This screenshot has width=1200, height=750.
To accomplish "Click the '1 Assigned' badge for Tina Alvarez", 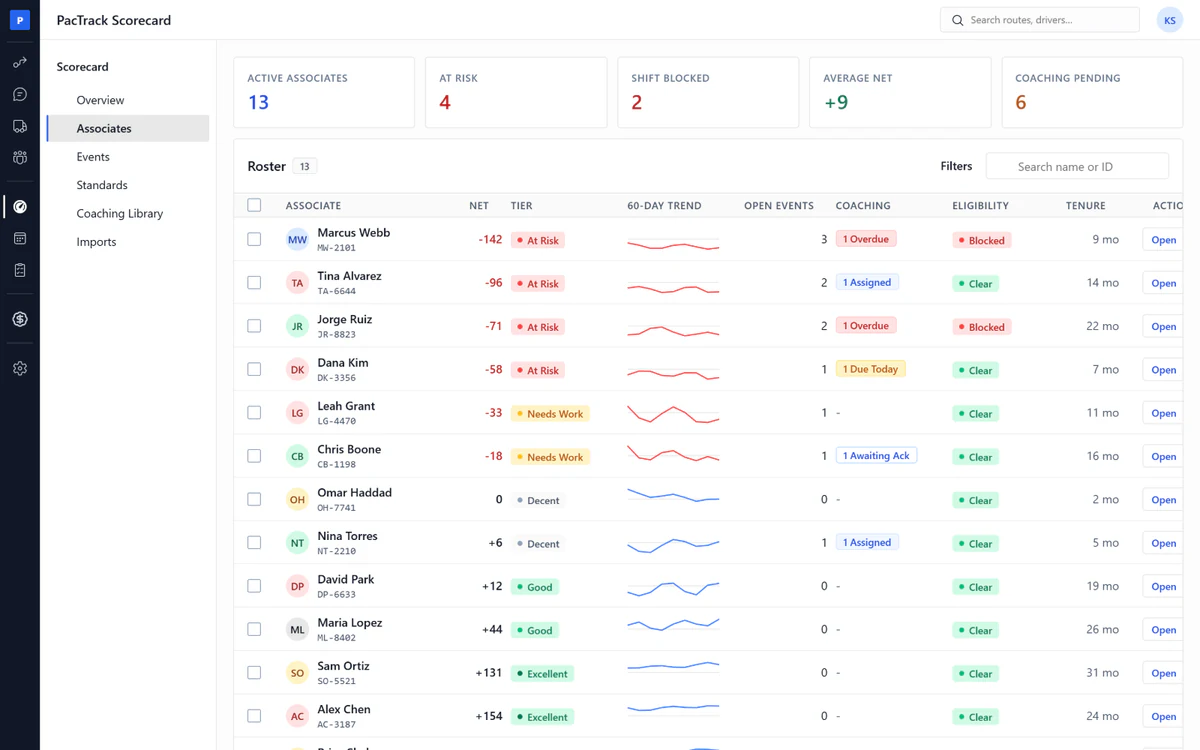I will click(867, 282).
